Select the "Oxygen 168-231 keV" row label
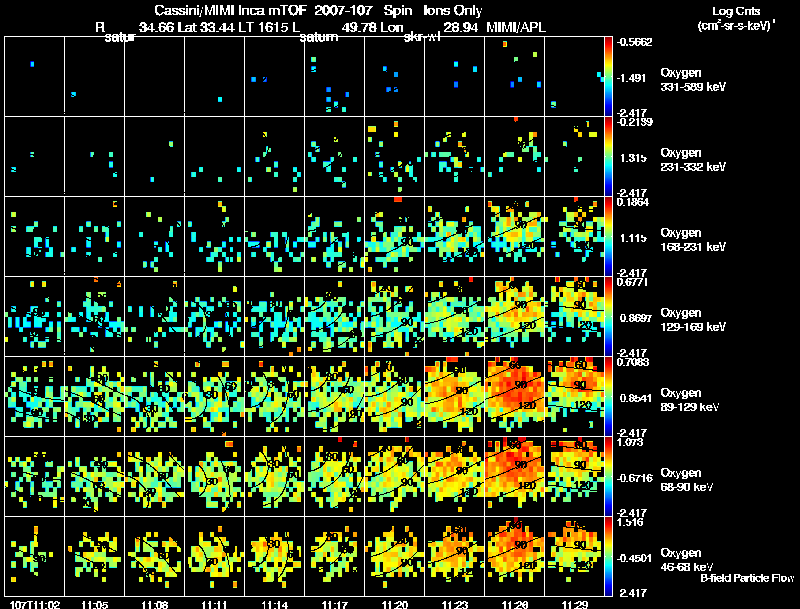Image resolution: width=800 pixels, height=609 pixels. tap(693, 240)
